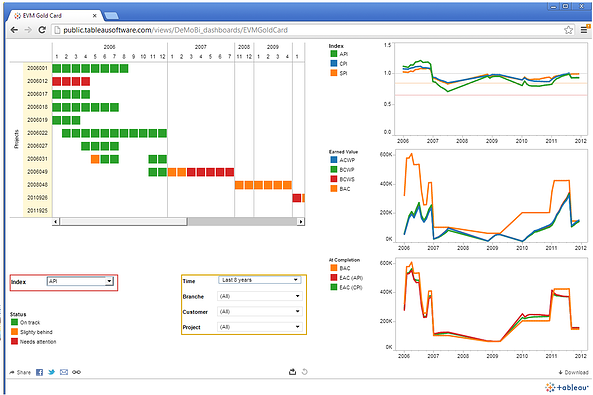Share dashboard via Twitter icon
Image resolution: width=593 pixels, height=395 pixels.
click(x=51, y=372)
